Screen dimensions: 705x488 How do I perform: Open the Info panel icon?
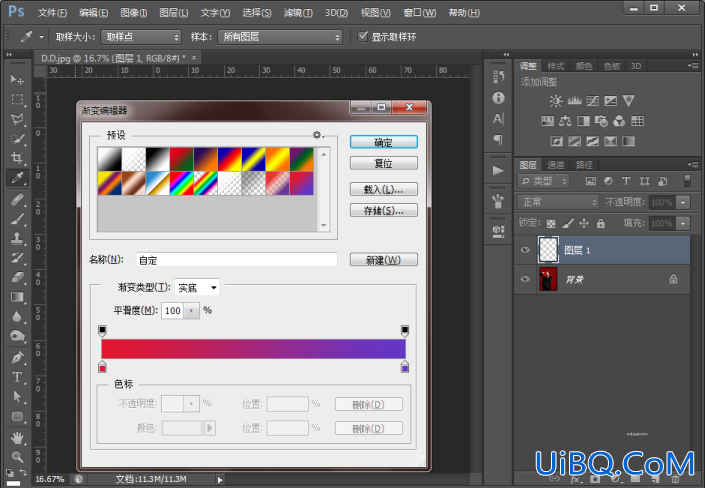[498, 98]
